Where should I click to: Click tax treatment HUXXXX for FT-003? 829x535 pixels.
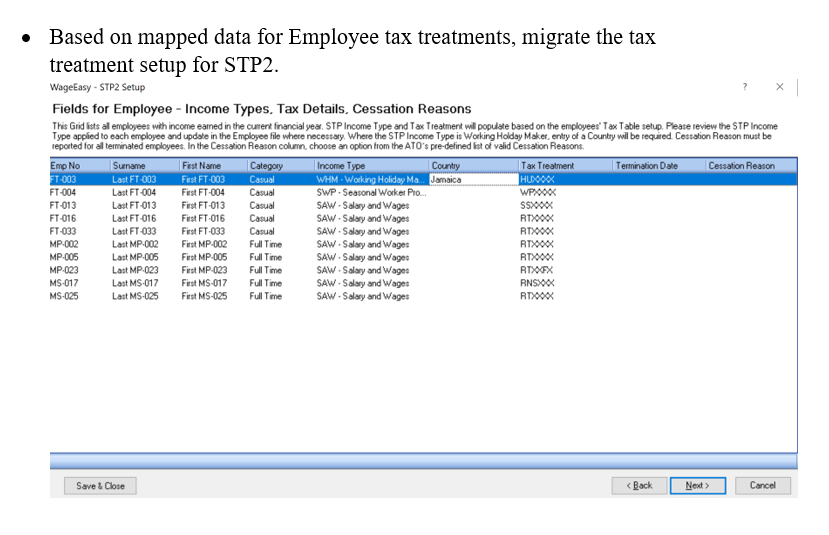537,180
